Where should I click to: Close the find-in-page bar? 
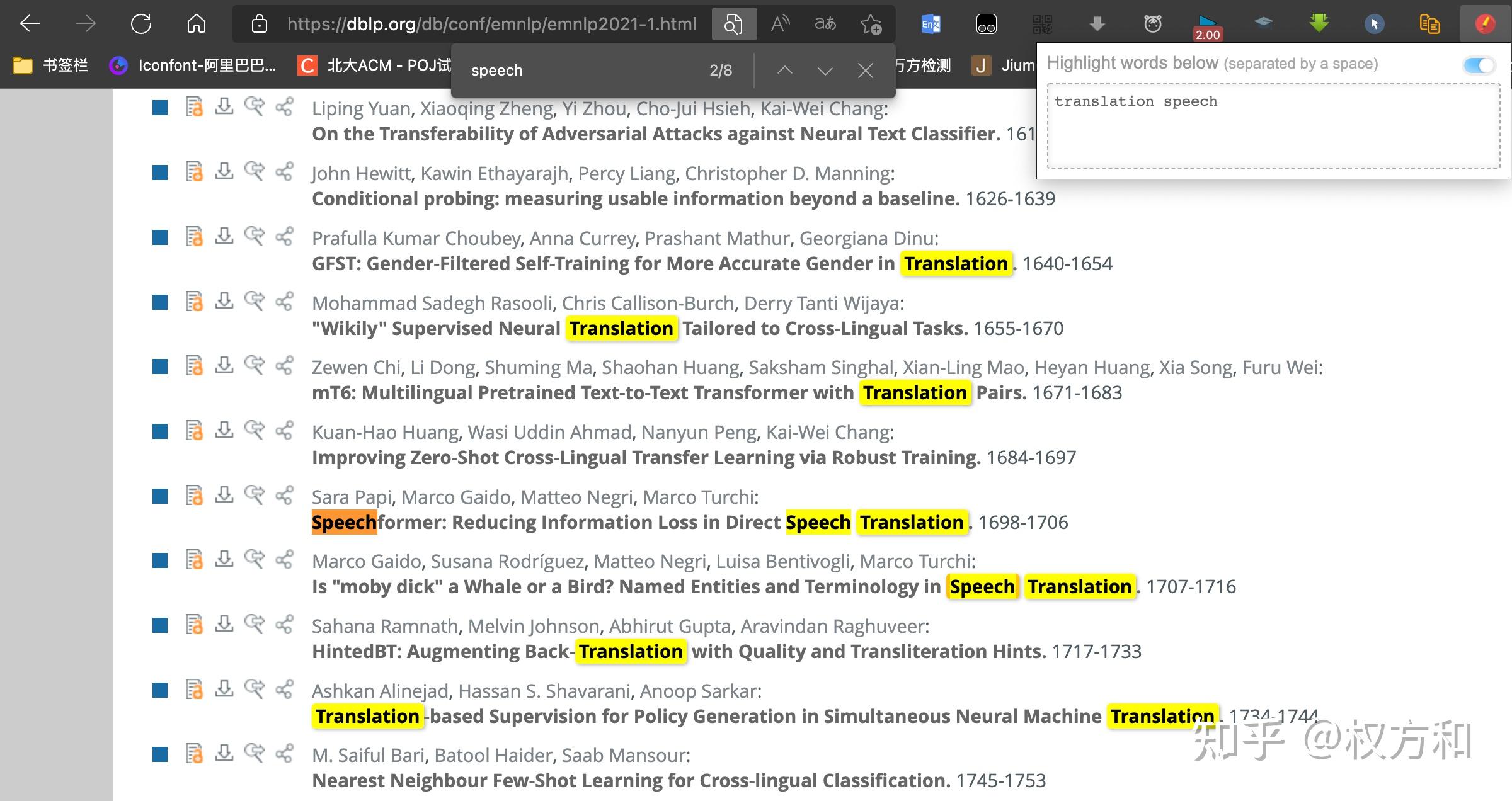coord(865,70)
